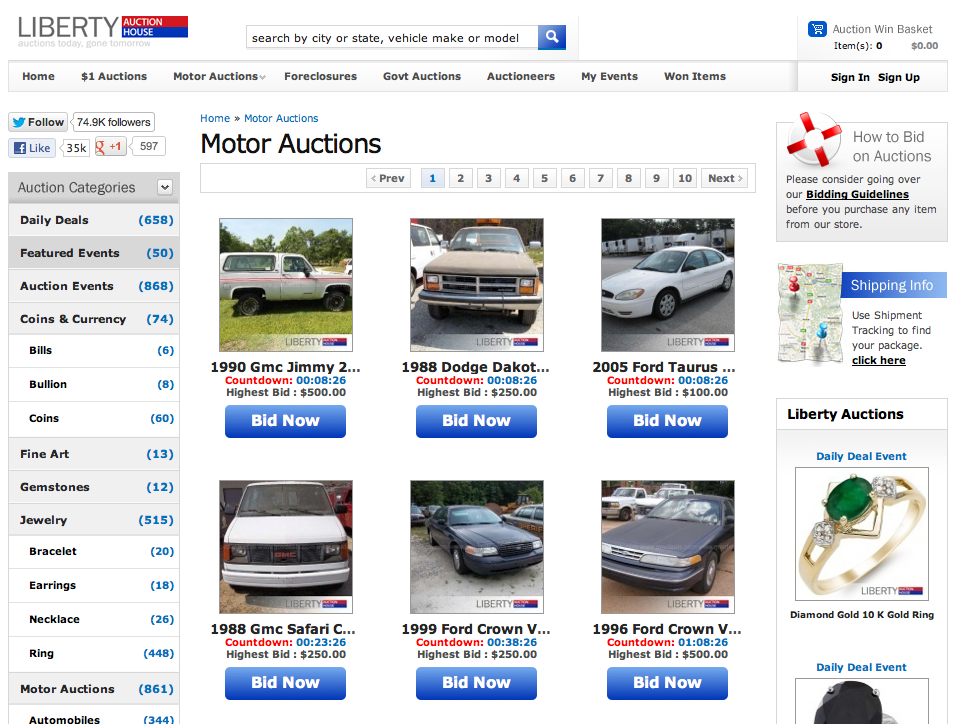The width and height of the screenshot is (972, 724).
Task: Click the Motor Auctions breadcrumb link
Action: click(281, 118)
